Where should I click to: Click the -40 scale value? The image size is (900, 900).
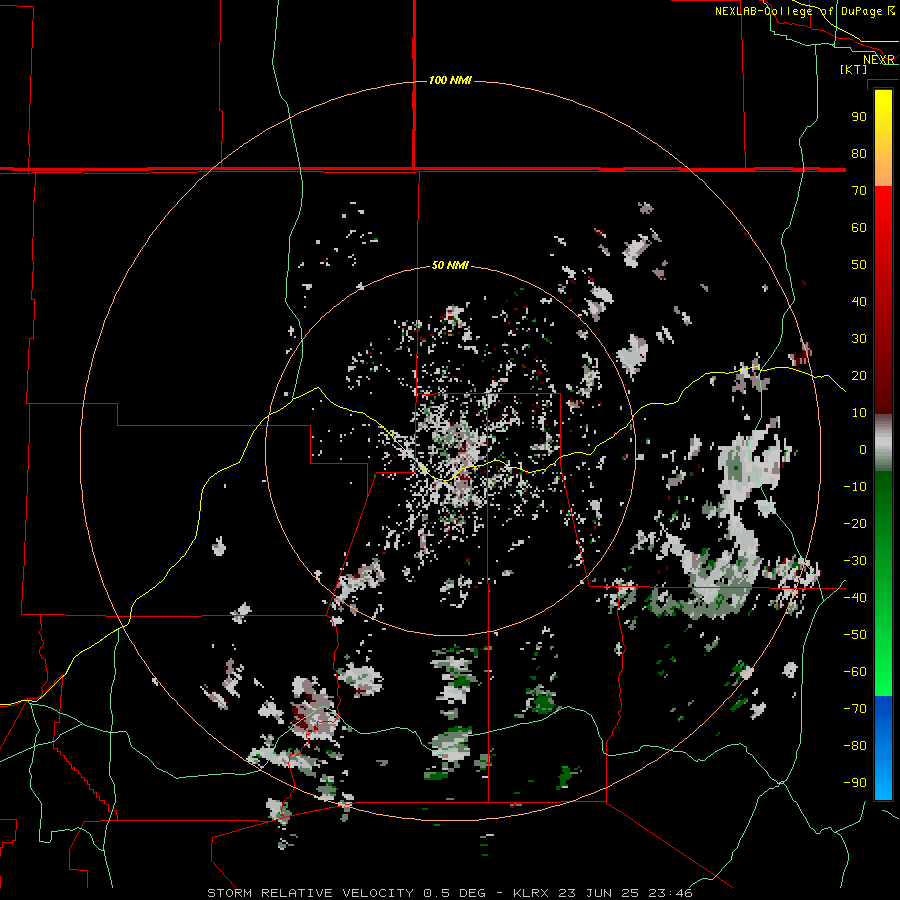pos(855,598)
